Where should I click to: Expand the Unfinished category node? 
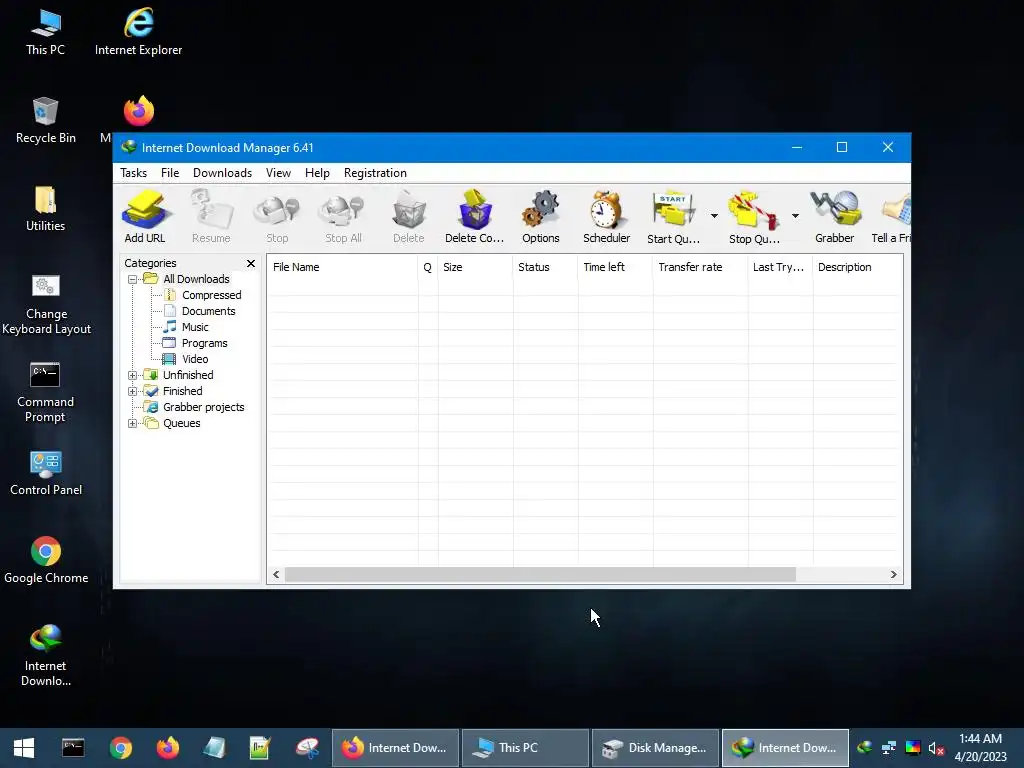(x=133, y=376)
